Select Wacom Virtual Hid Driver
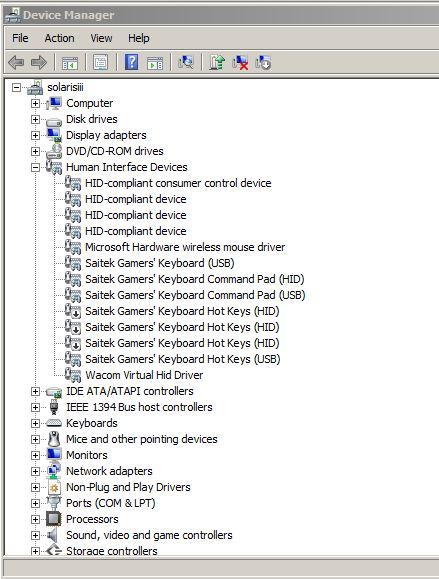The image size is (439, 579). point(144,375)
